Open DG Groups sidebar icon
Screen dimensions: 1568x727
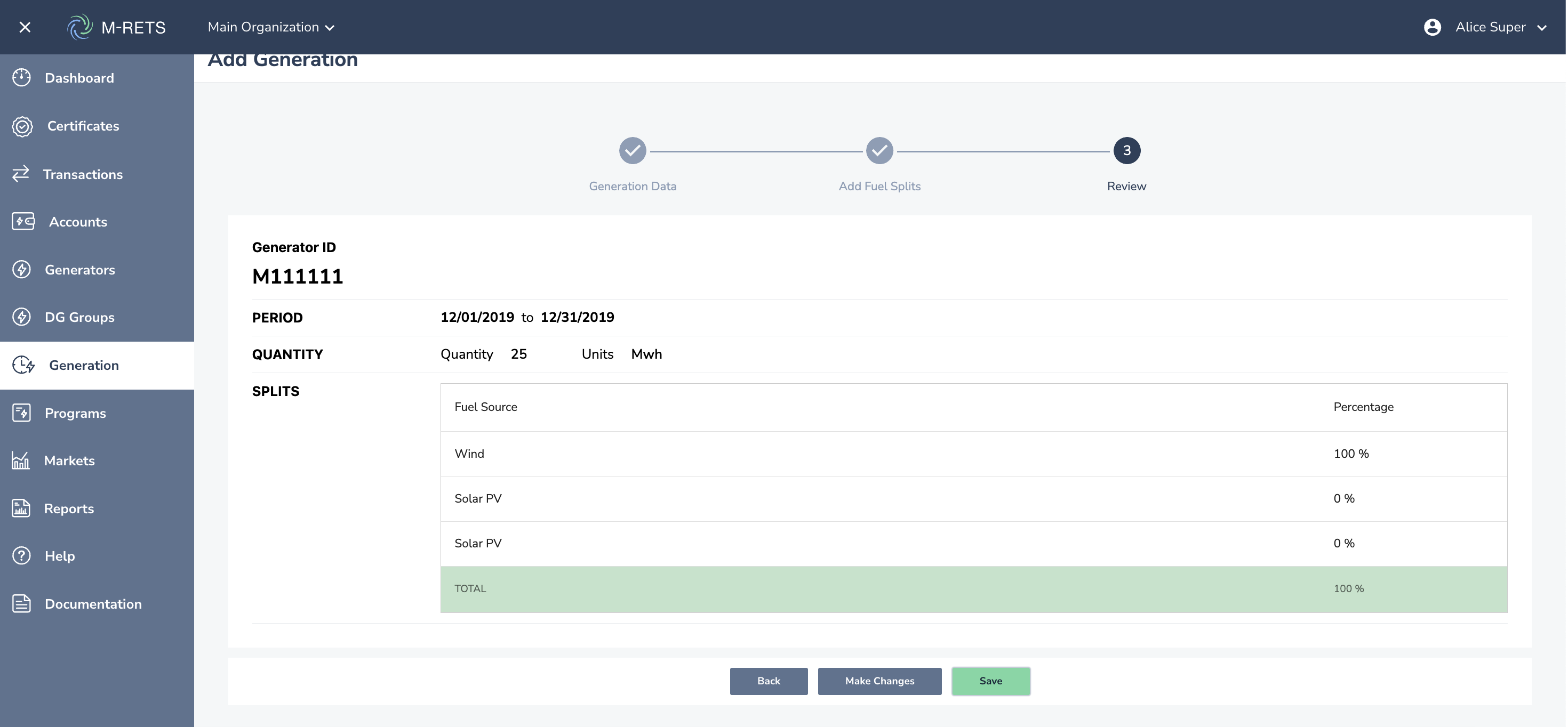coord(21,317)
